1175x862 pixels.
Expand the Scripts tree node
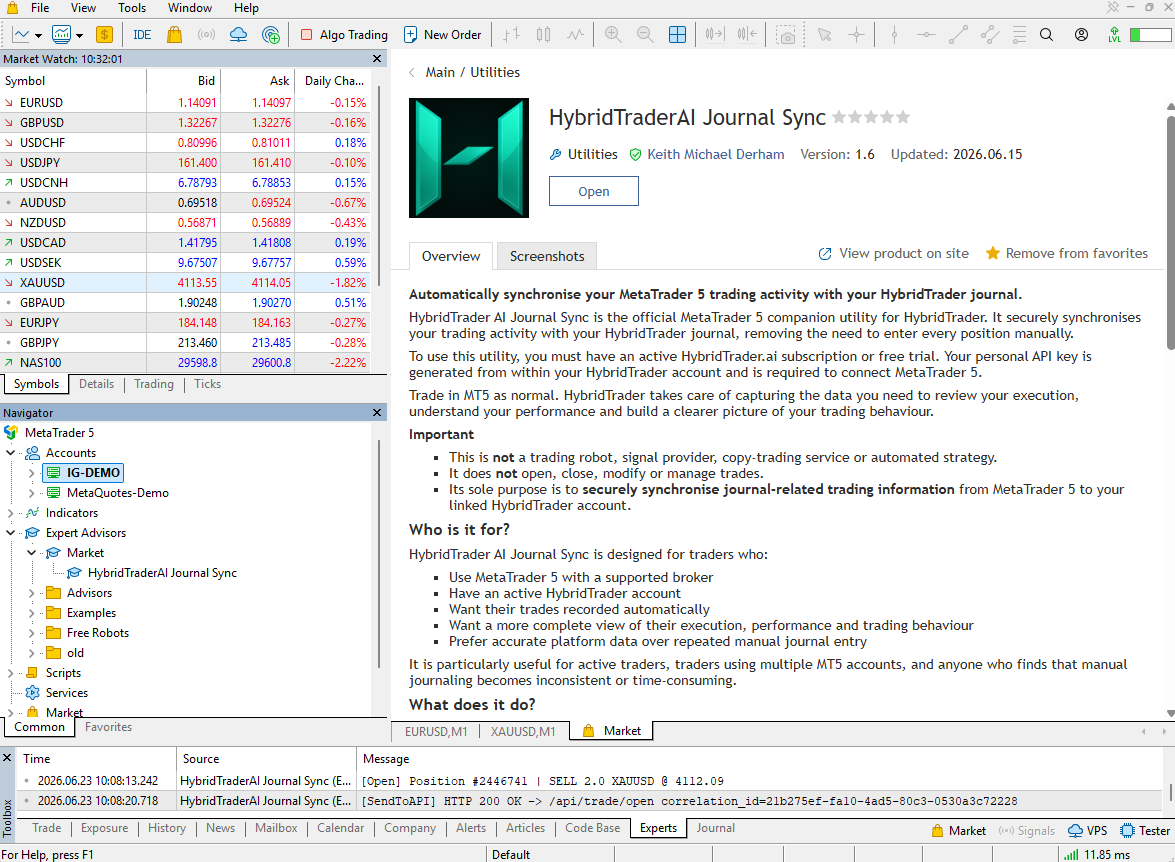pos(10,673)
